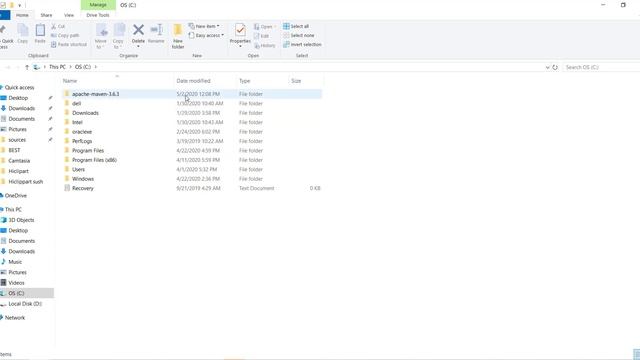Open the sources pinned folder
This screenshot has height=360, width=640.
tap(17, 140)
